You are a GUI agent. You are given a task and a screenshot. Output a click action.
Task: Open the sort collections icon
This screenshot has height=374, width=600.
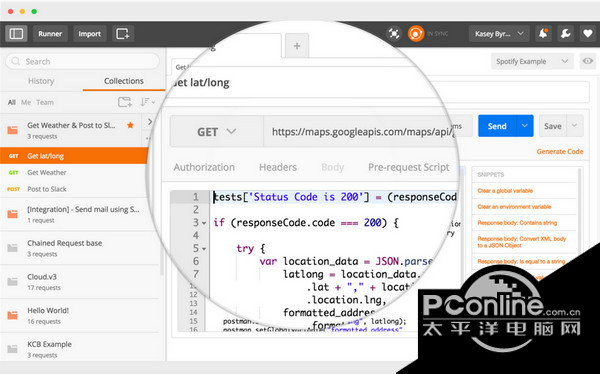[x=147, y=102]
